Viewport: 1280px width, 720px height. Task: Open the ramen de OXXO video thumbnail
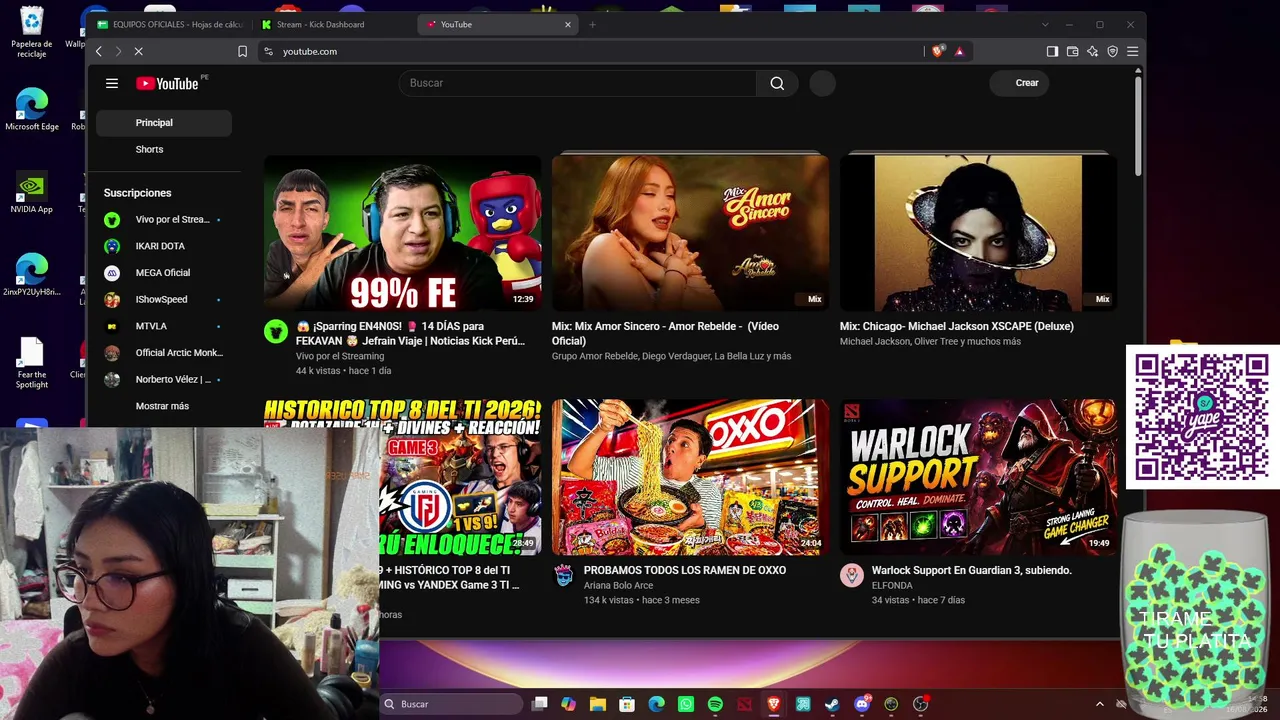690,477
